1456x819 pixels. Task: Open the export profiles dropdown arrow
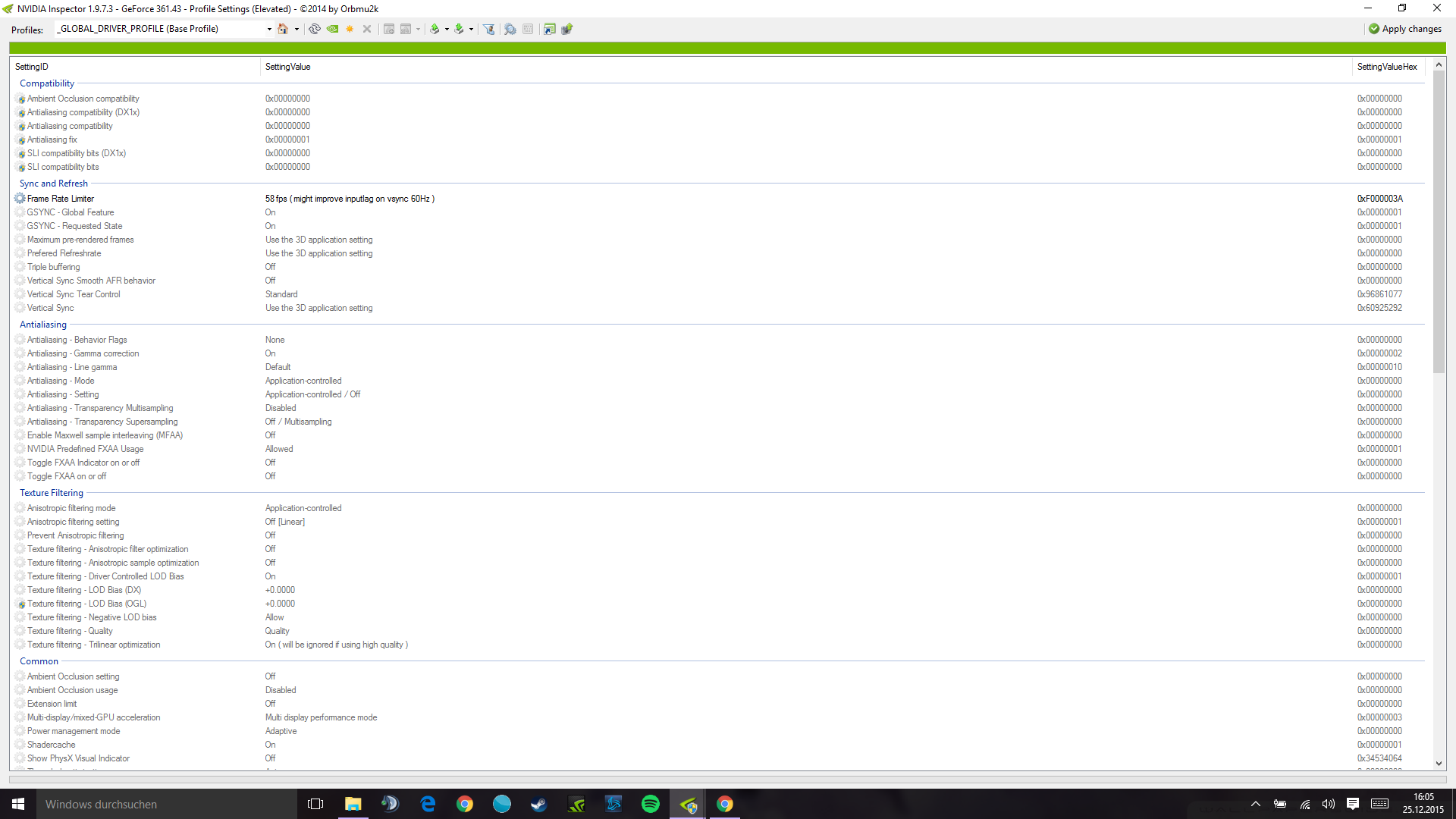[x=447, y=29]
